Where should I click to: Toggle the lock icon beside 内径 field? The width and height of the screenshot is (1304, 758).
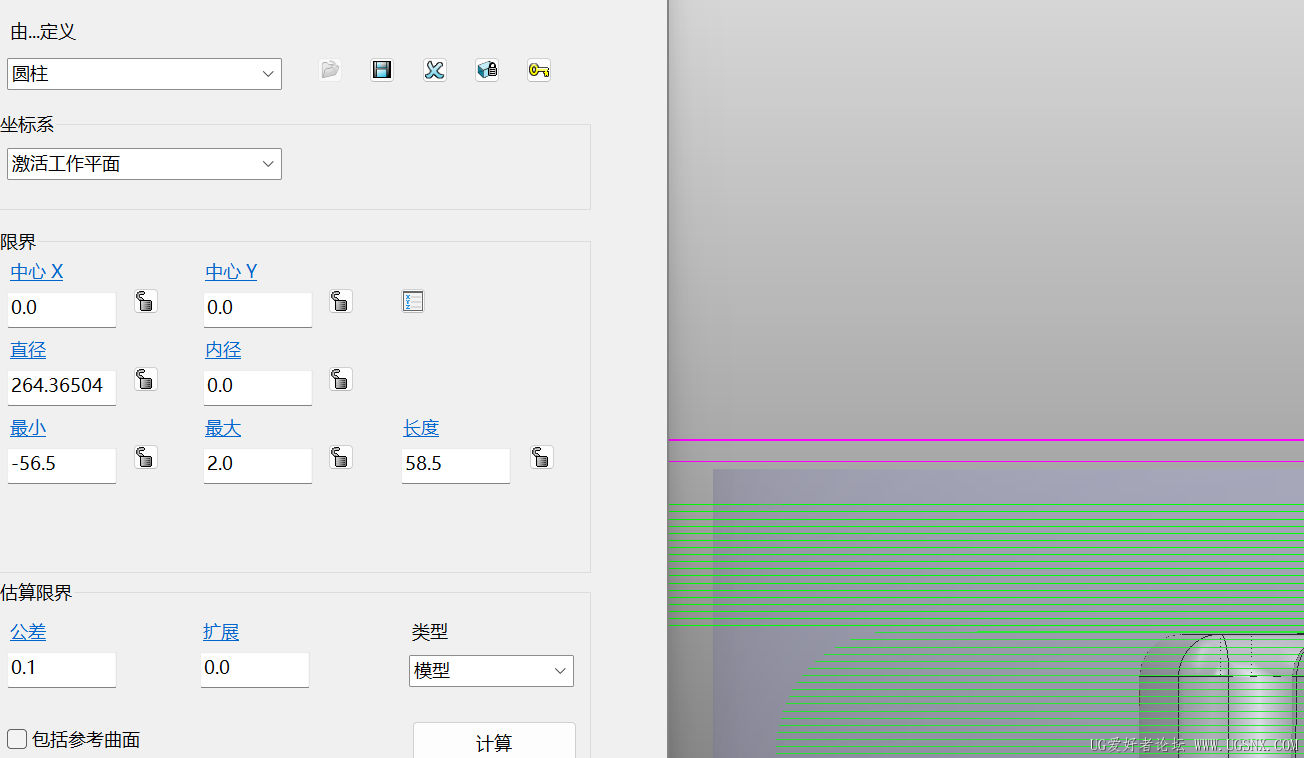pos(341,379)
